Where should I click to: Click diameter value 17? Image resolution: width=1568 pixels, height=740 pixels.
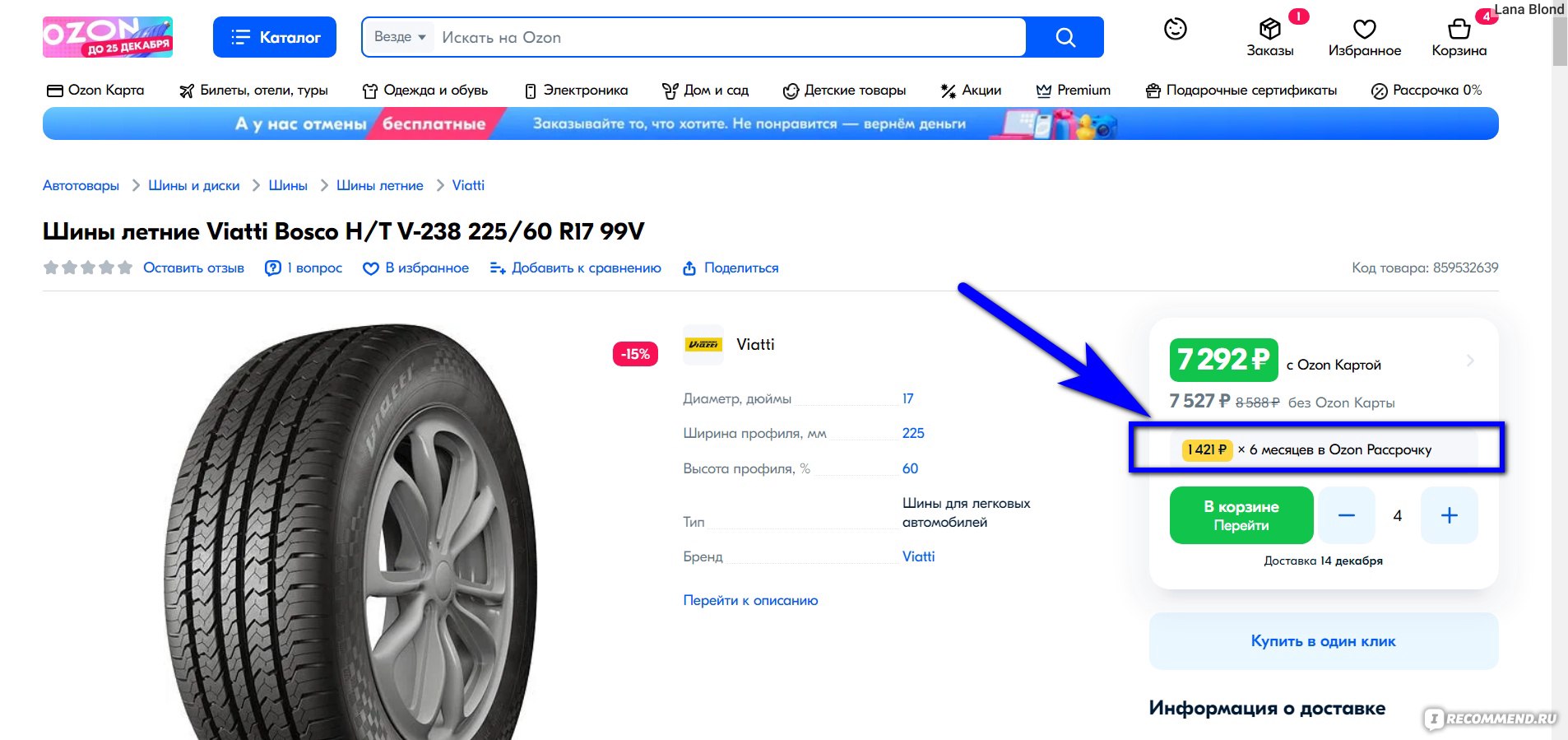[908, 399]
